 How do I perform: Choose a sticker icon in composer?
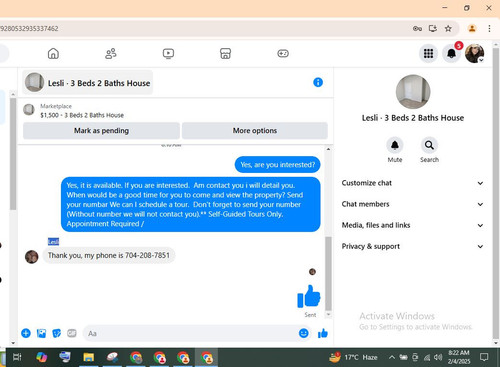[x=57, y=333]
